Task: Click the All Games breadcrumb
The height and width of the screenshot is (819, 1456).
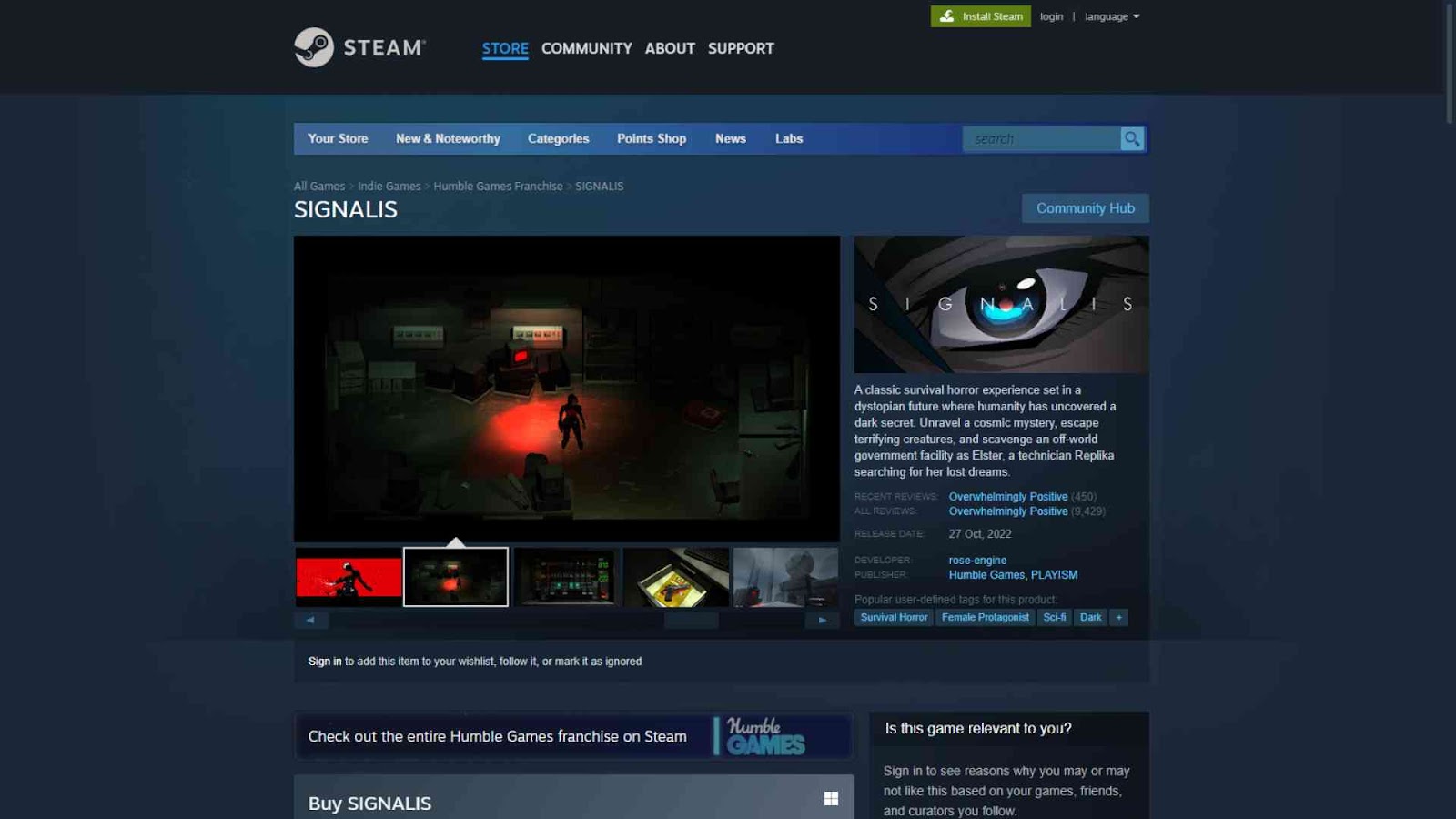Action: 319,186
